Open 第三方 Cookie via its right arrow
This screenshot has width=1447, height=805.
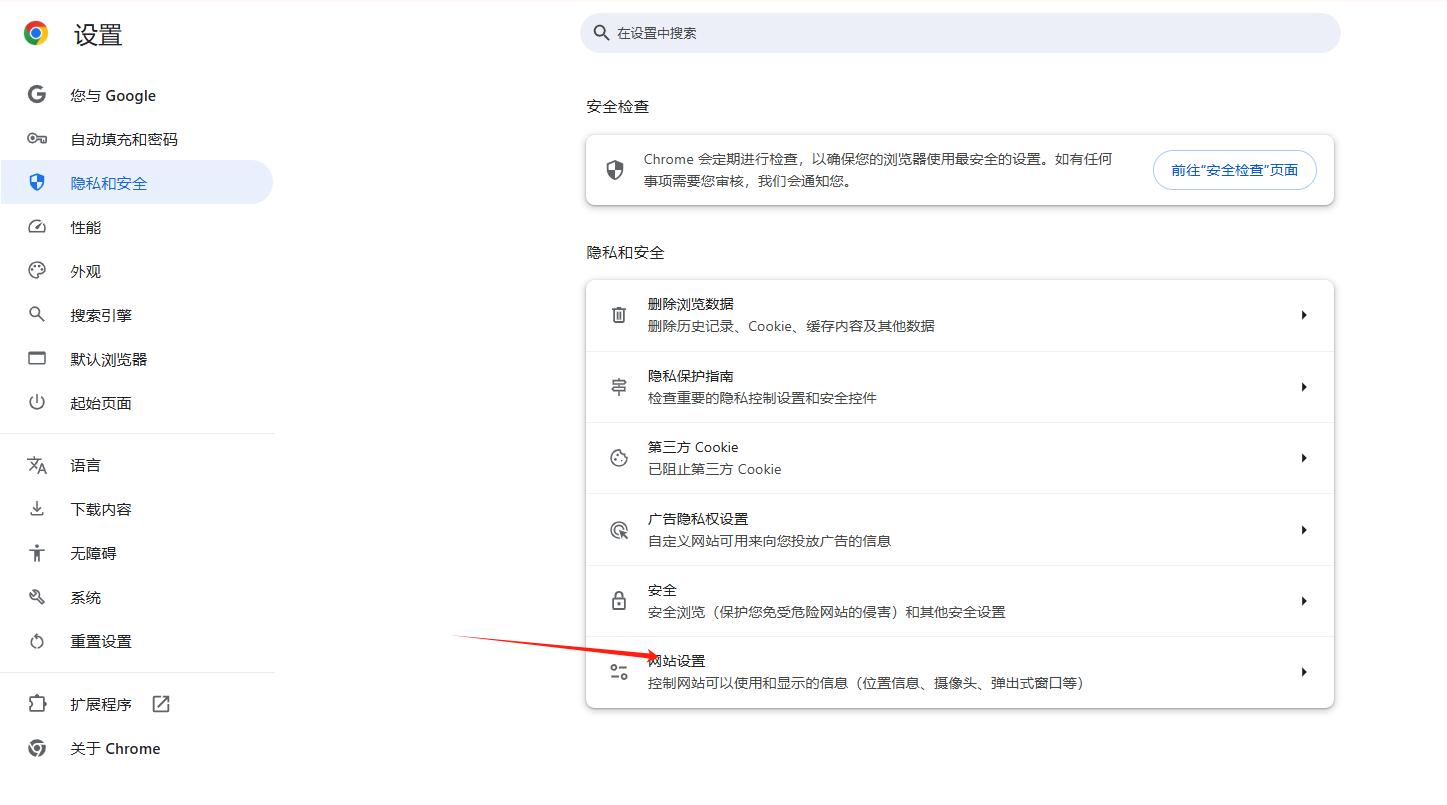pos(1304,458)
